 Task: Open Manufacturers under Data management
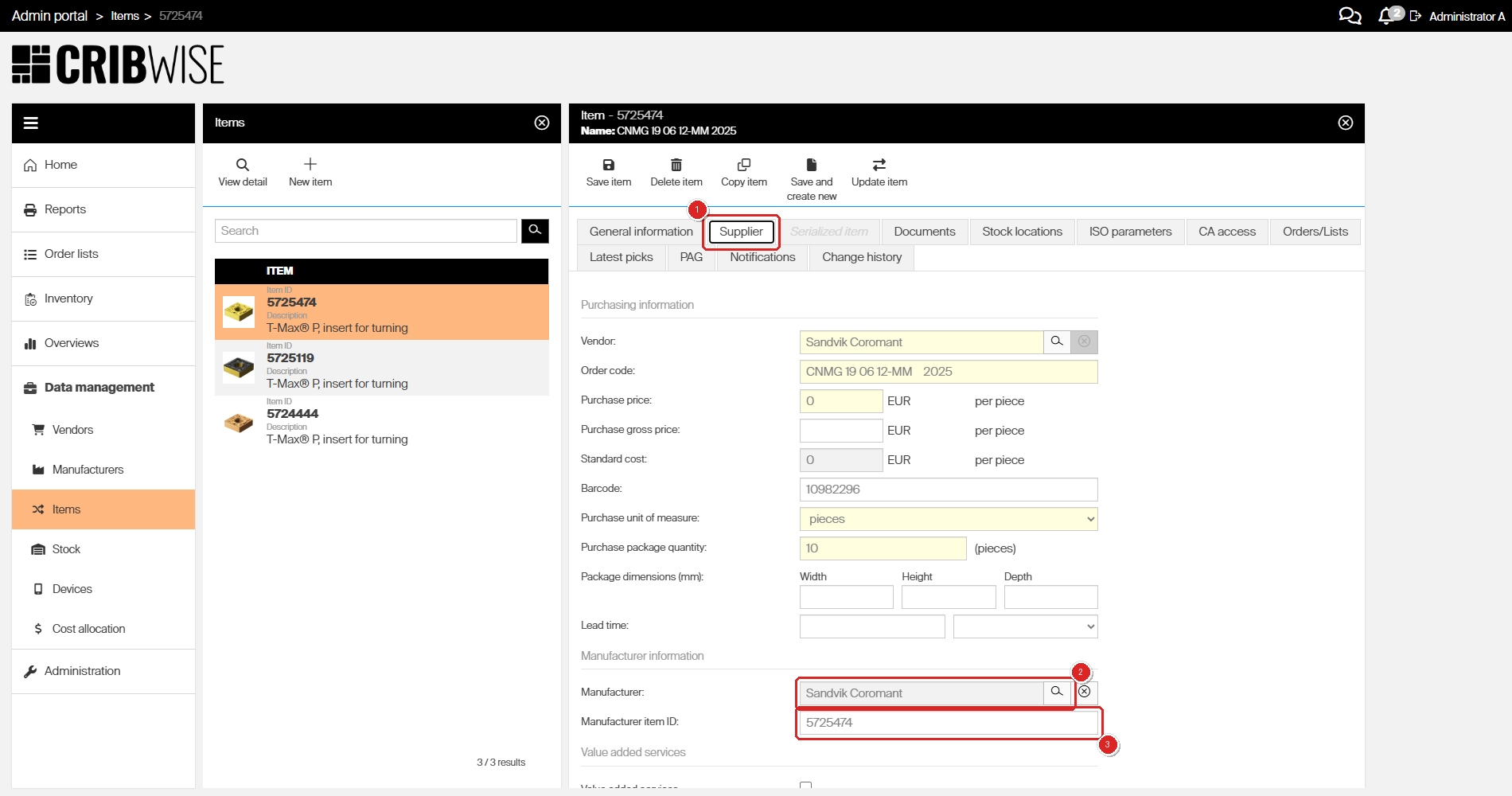[x=103, y=470]
